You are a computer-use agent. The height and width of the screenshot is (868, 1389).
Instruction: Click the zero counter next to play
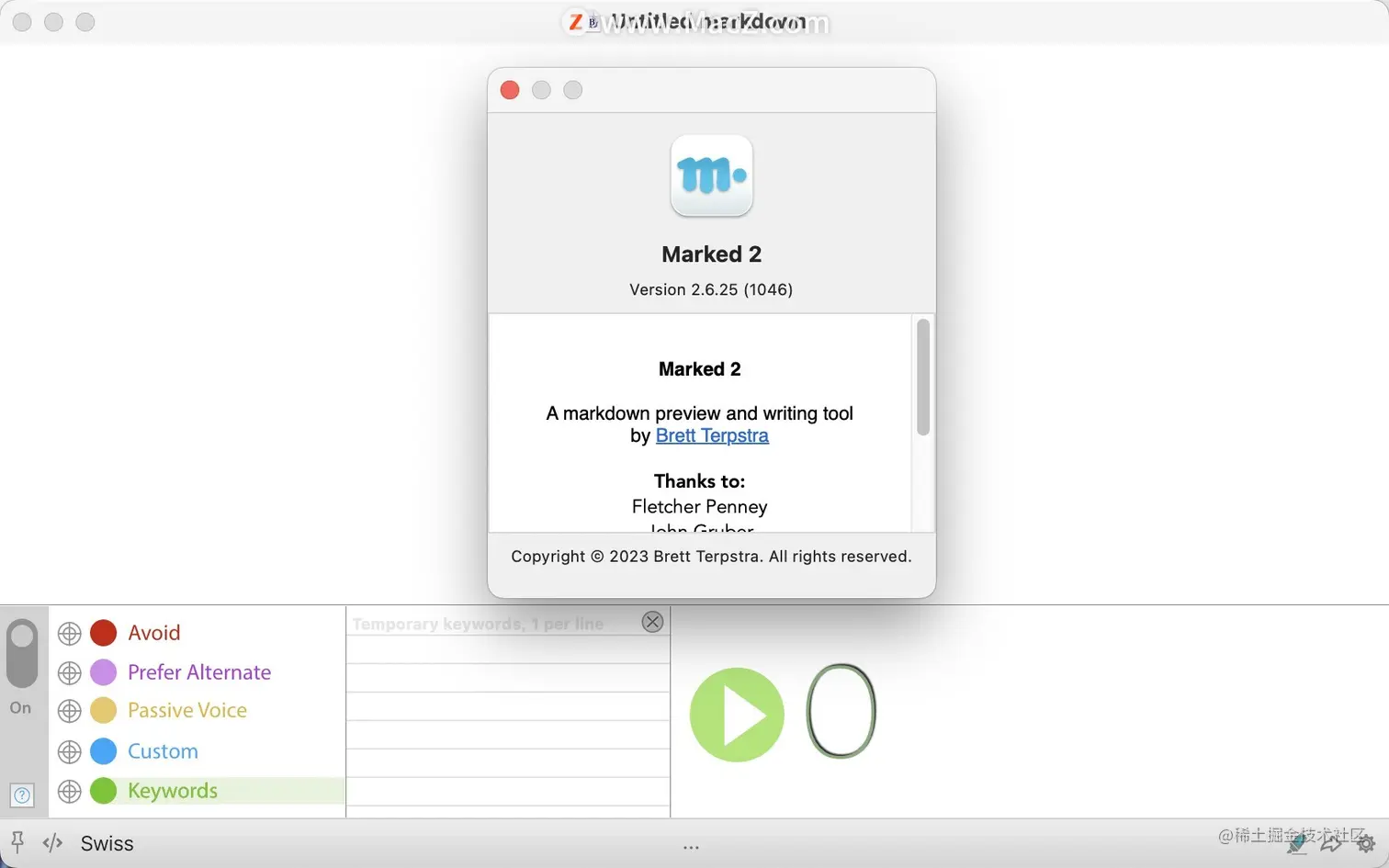[841, 711]
